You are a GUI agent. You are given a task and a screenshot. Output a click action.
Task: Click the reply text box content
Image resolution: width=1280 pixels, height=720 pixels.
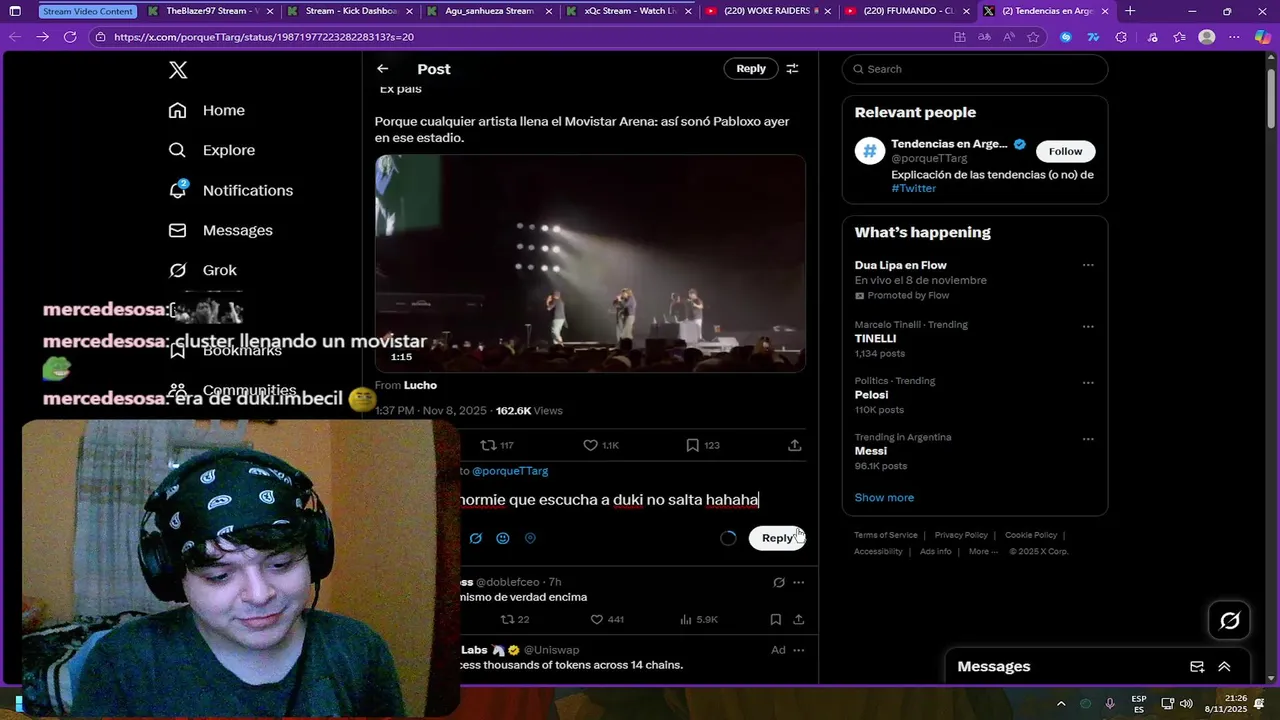(609, 500)
